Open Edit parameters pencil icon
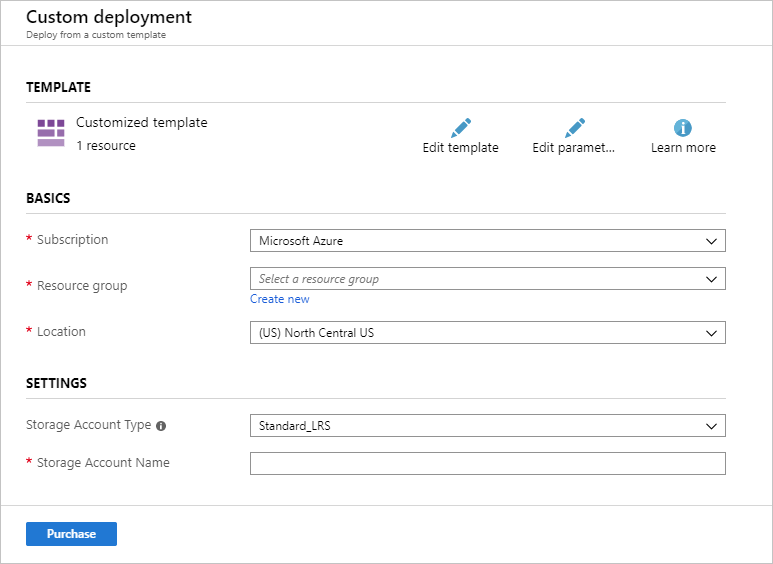 [575, 128]
